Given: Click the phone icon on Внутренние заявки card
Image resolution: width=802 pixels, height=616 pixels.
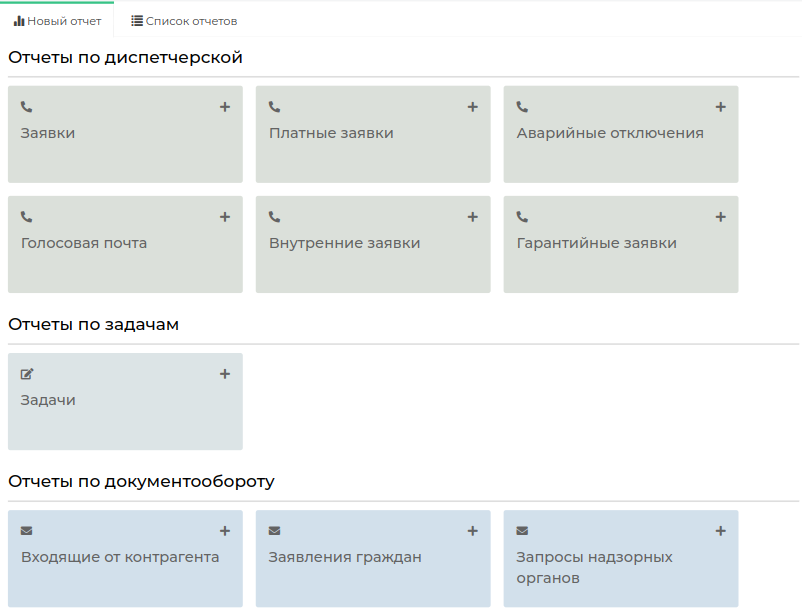Looking at the screenshot, I should tap(274, 217).
